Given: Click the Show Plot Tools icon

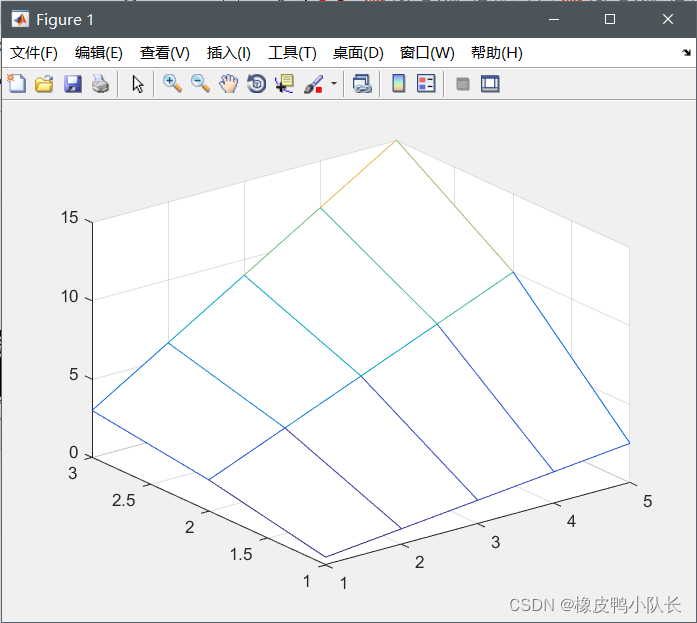Looking at the screenshot, I should [x=490, y=84].
